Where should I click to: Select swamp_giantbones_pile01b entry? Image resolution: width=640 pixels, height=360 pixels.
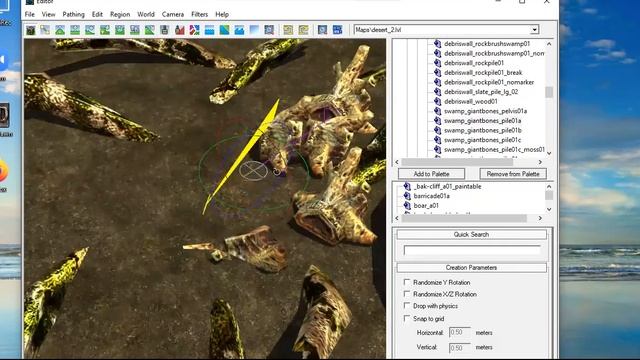(x=483, y=130)
